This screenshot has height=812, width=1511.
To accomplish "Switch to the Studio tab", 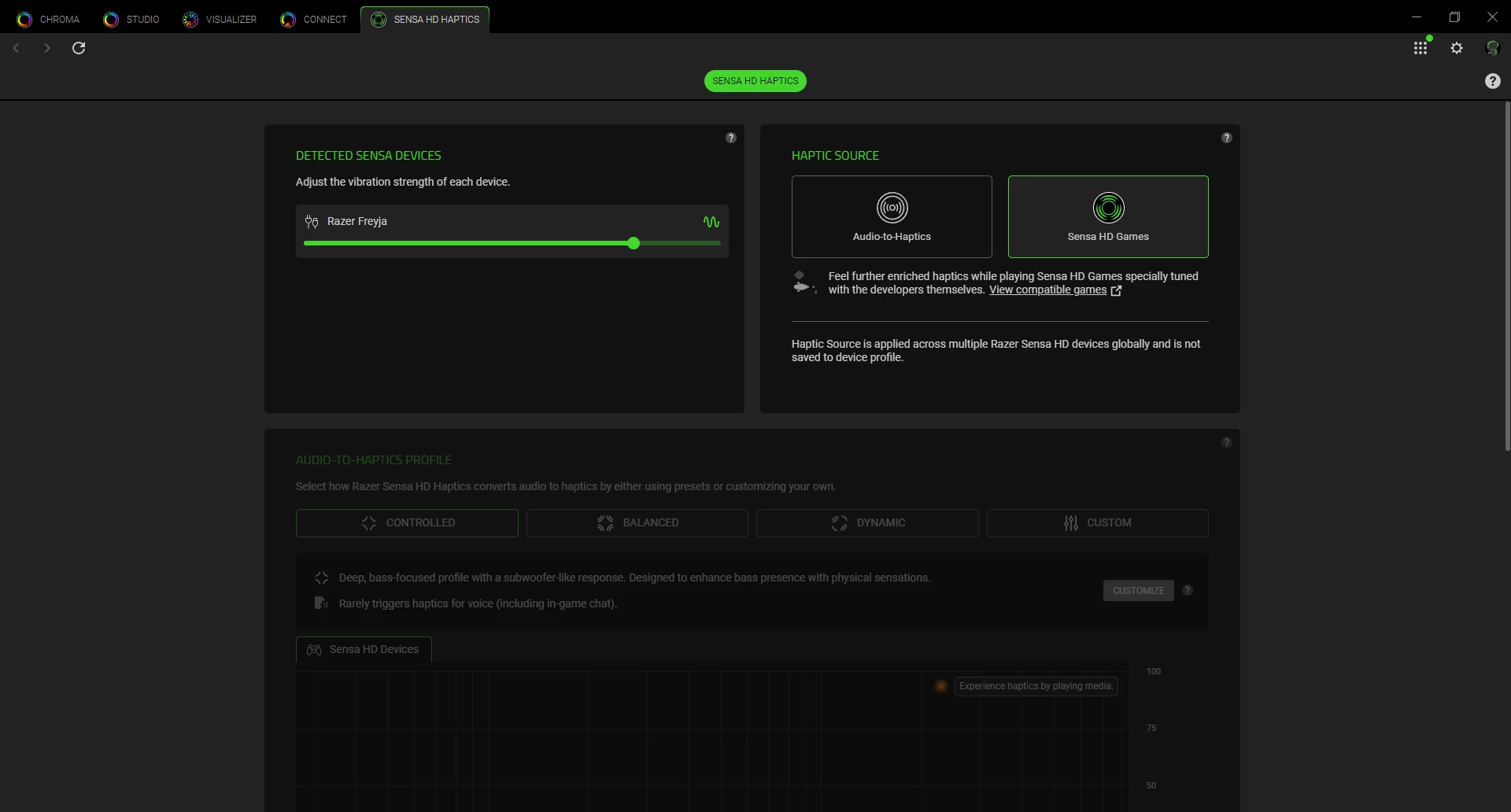I will 131,20.
